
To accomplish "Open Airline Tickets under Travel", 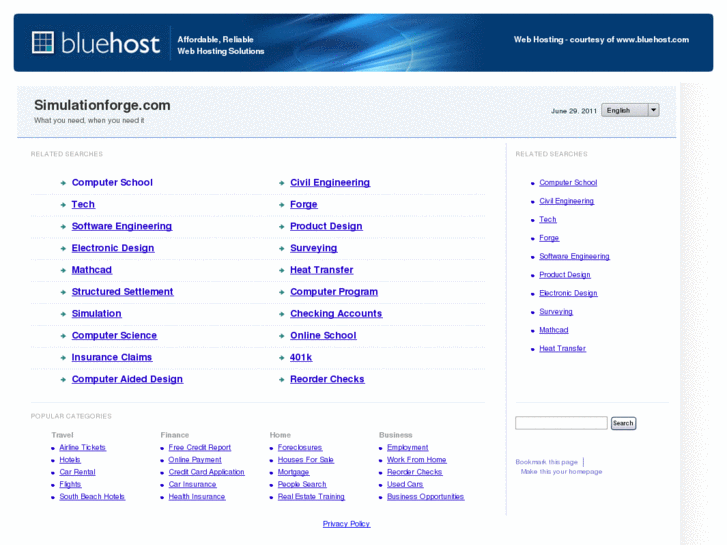I will [83, 448].
